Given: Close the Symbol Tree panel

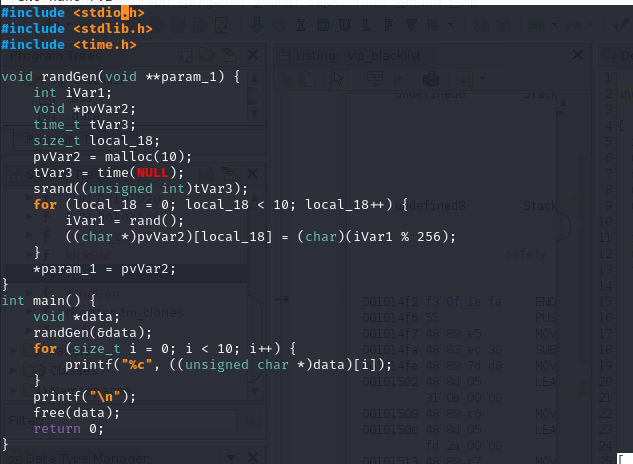Looking at the screenshot, I should [252, 174].
